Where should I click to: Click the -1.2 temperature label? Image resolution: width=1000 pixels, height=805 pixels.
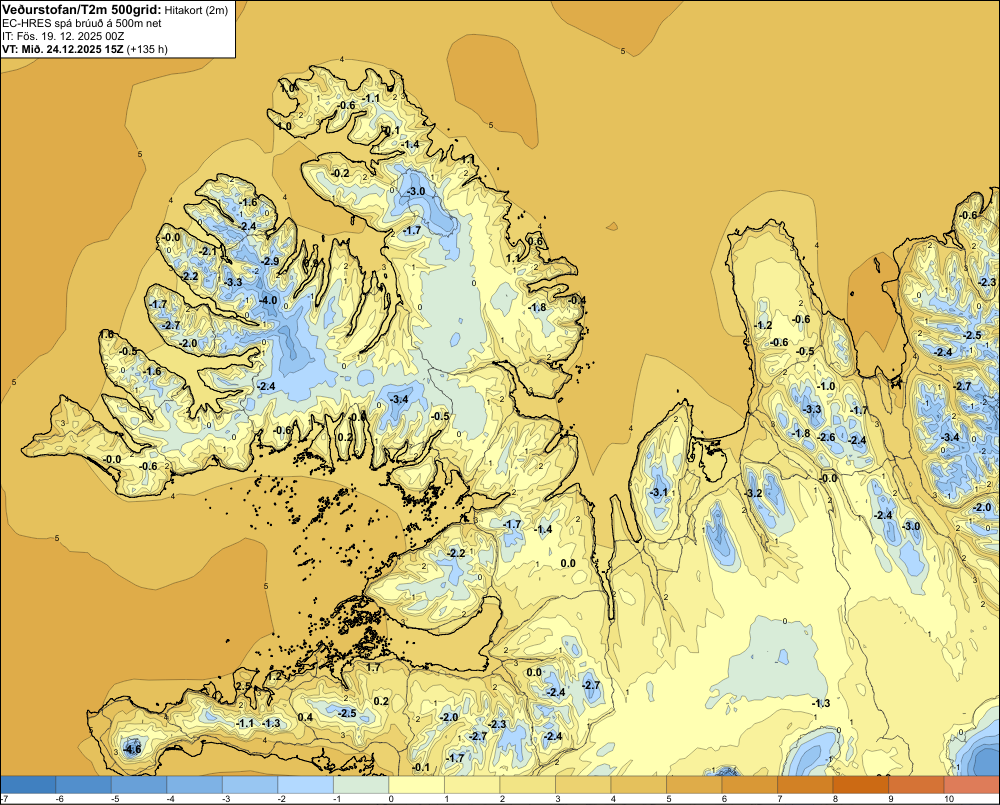pyautogui.click(x=763, y=325)
